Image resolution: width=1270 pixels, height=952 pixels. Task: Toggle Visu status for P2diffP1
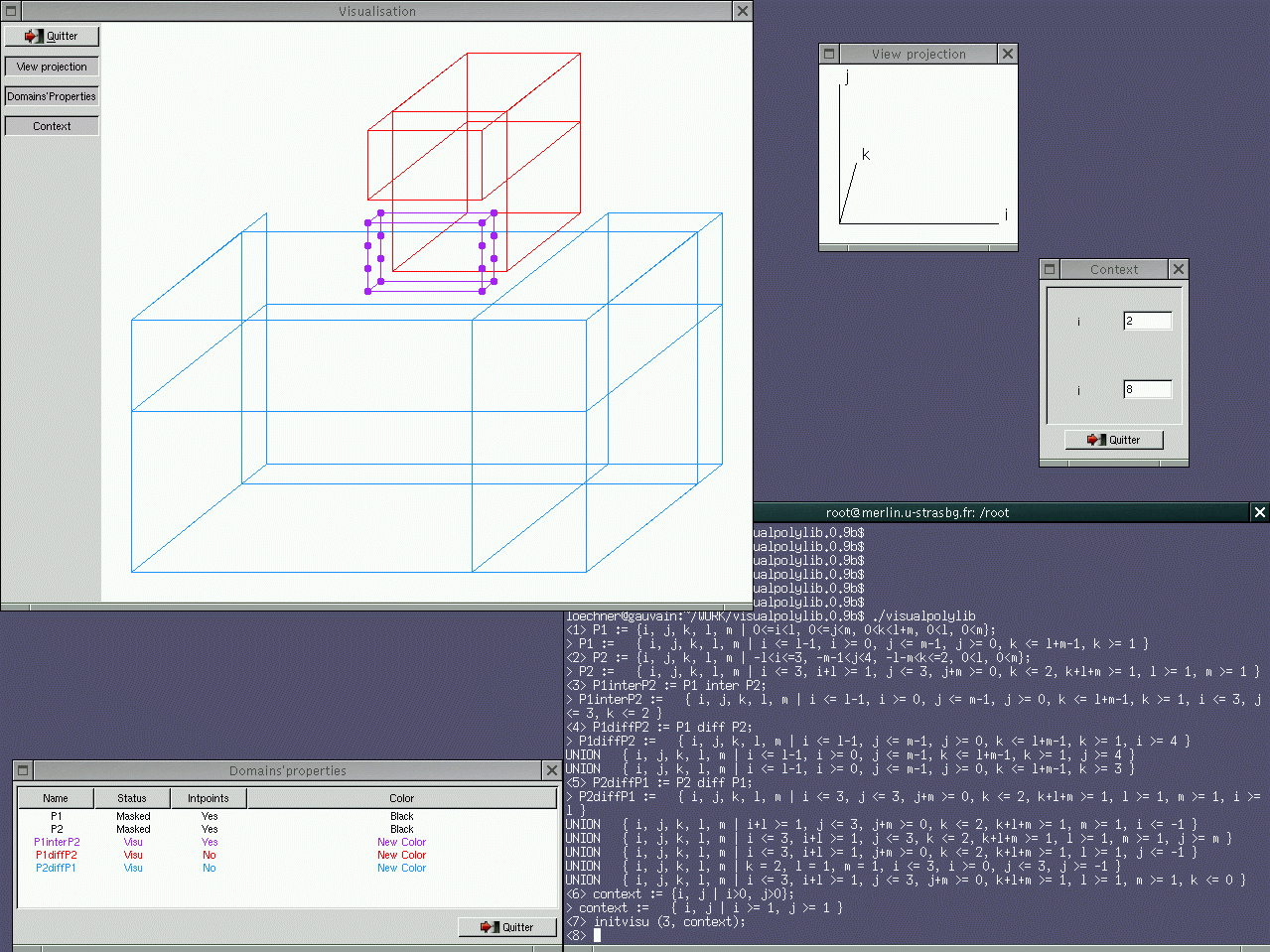pos(133,868)
